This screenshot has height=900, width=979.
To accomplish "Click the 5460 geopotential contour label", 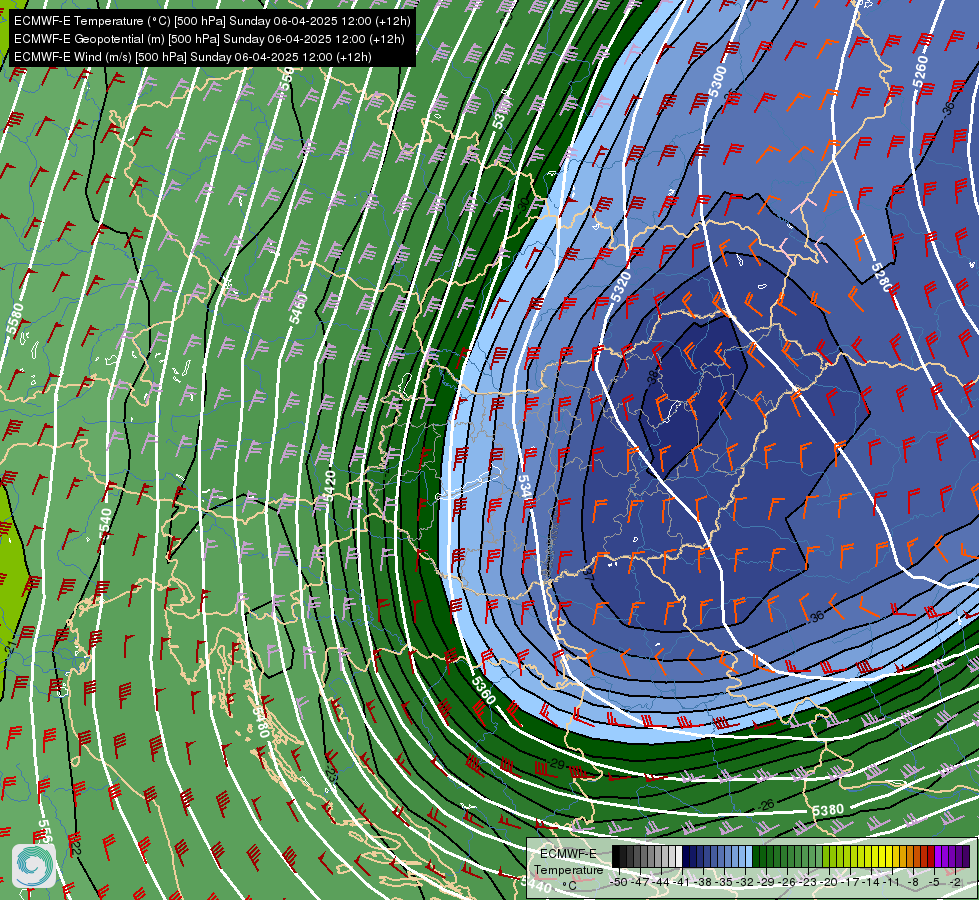I will click(x=298, y=308).
